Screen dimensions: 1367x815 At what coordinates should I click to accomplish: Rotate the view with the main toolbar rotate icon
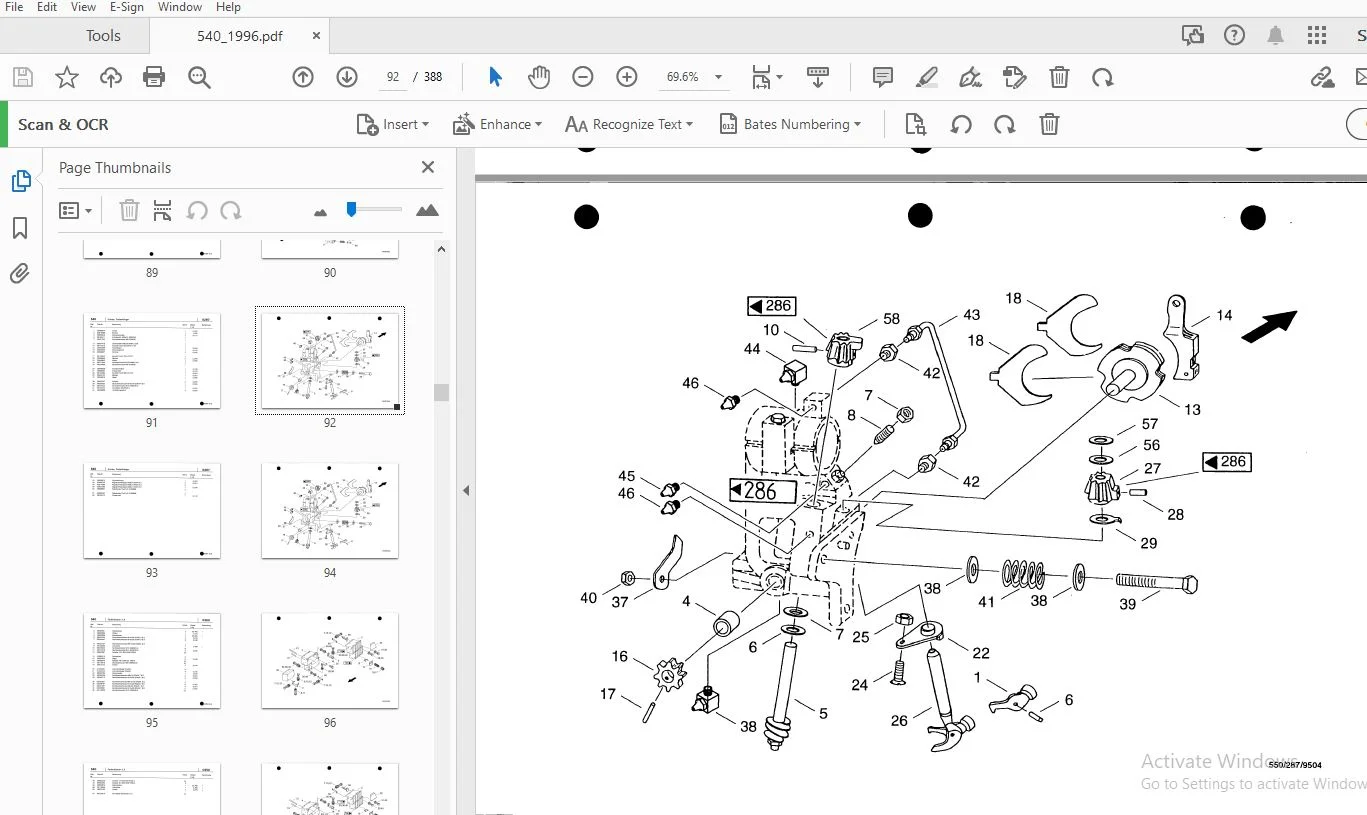pos(1103,77)
